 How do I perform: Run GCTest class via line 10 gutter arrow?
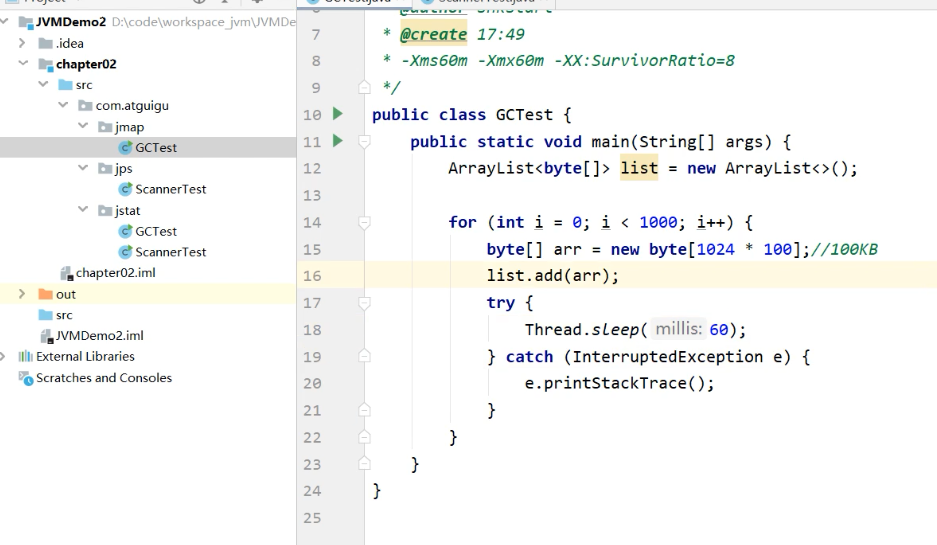(338, 114)
